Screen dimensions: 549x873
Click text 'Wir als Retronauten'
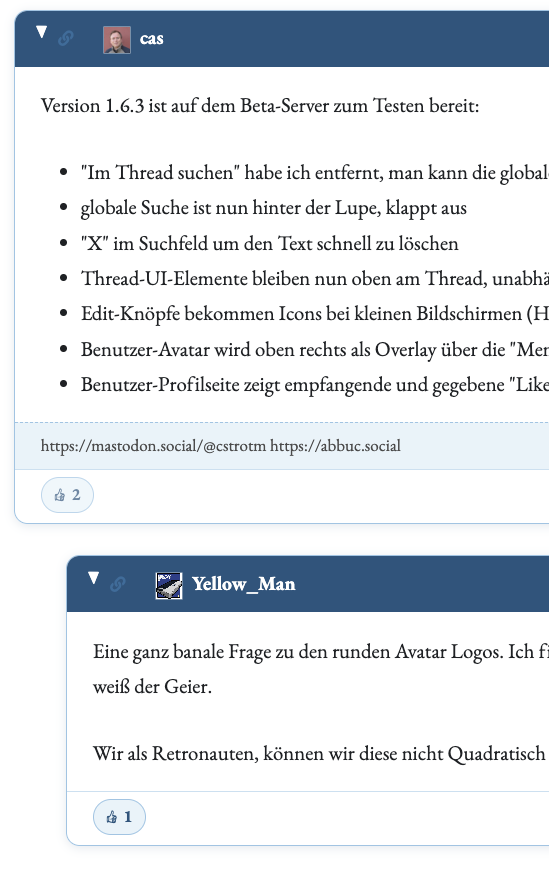pyautogui.click(x=176, y=754)
